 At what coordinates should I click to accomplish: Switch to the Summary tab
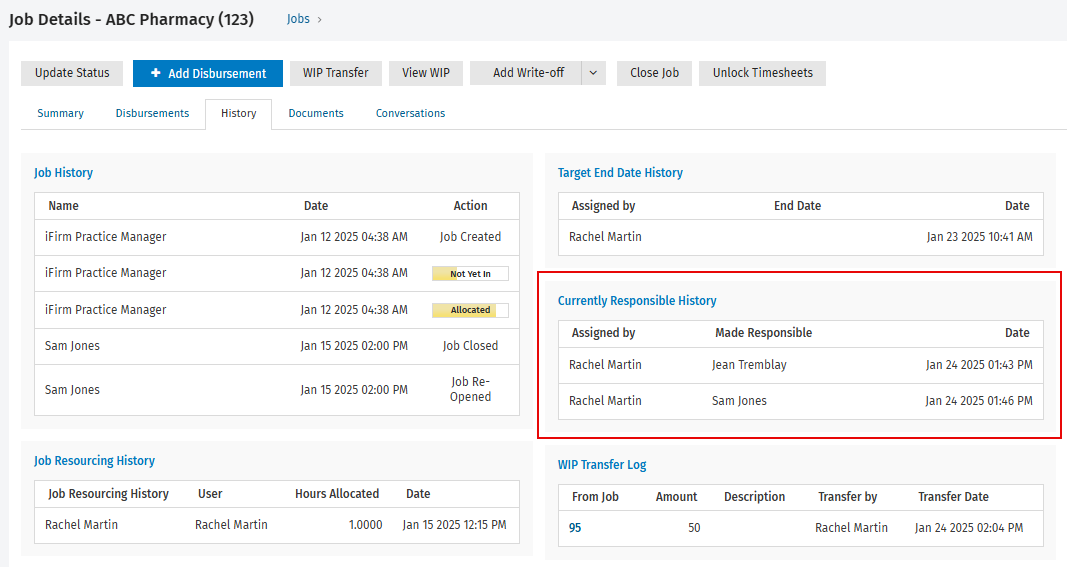pyautogui.click(x=61, y=114)
